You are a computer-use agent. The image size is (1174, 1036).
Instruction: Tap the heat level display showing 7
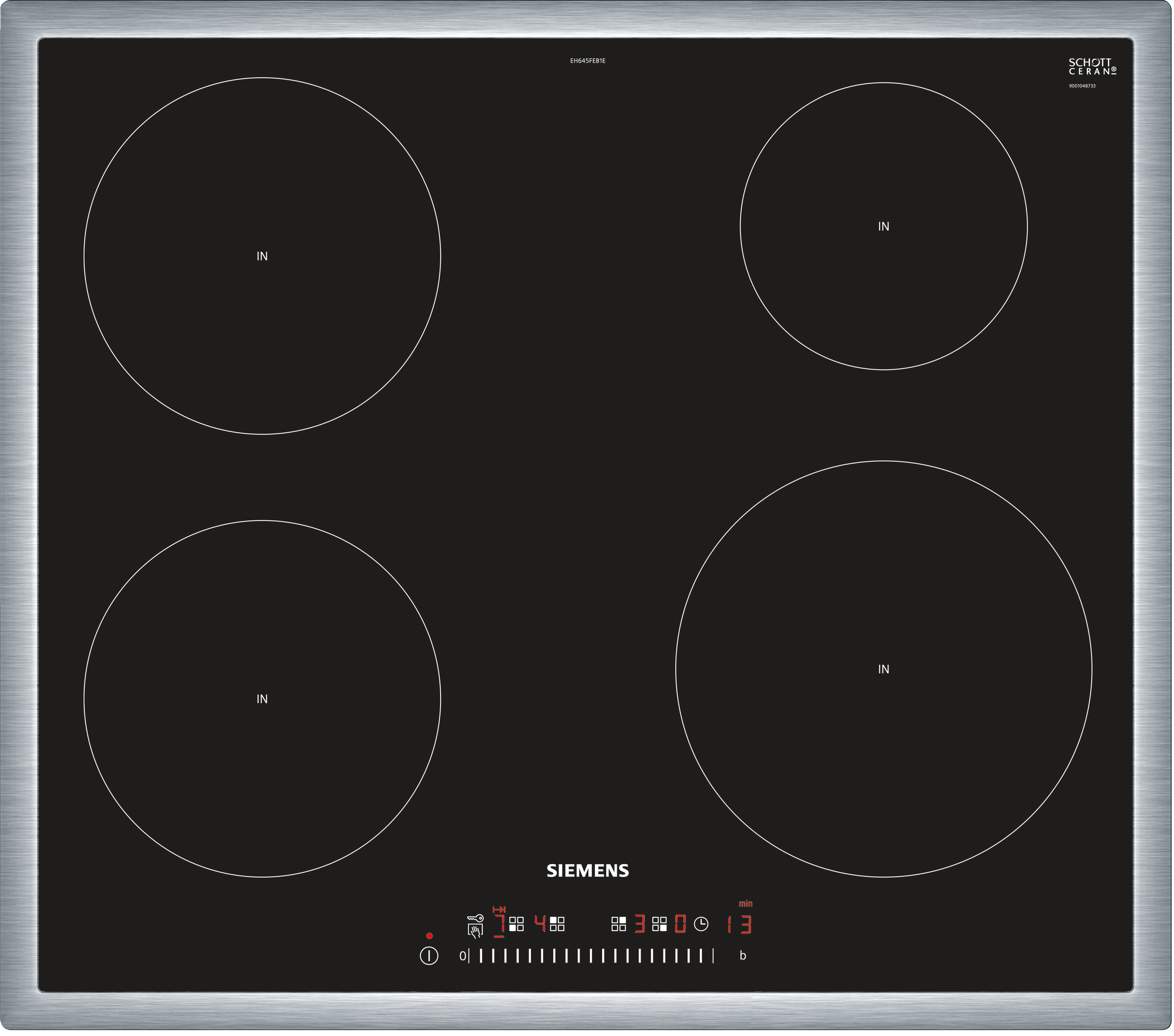pyautogui.click(x=499, y=924)
